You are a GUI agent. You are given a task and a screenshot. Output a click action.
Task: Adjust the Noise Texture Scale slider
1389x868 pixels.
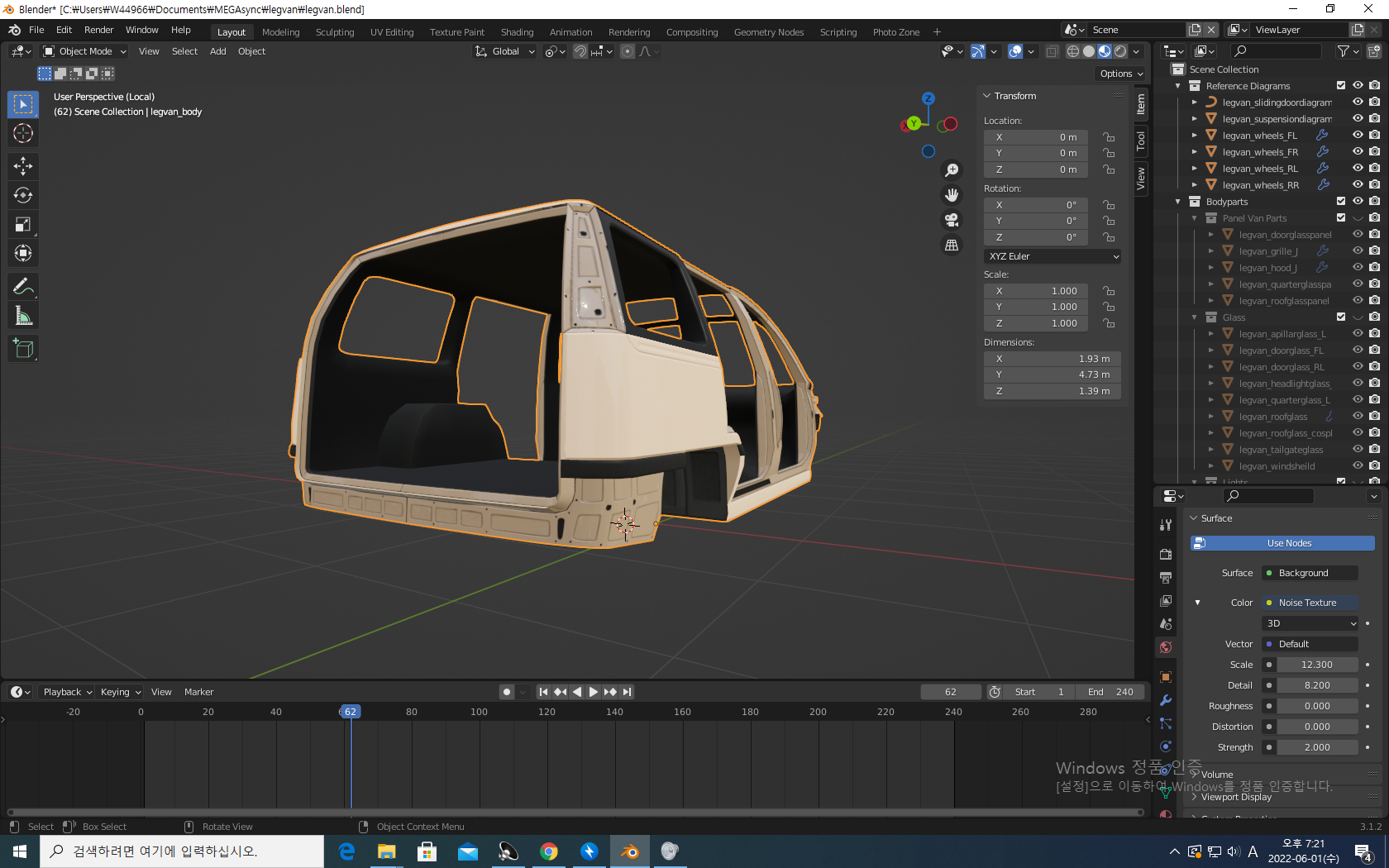(1317, 665)
